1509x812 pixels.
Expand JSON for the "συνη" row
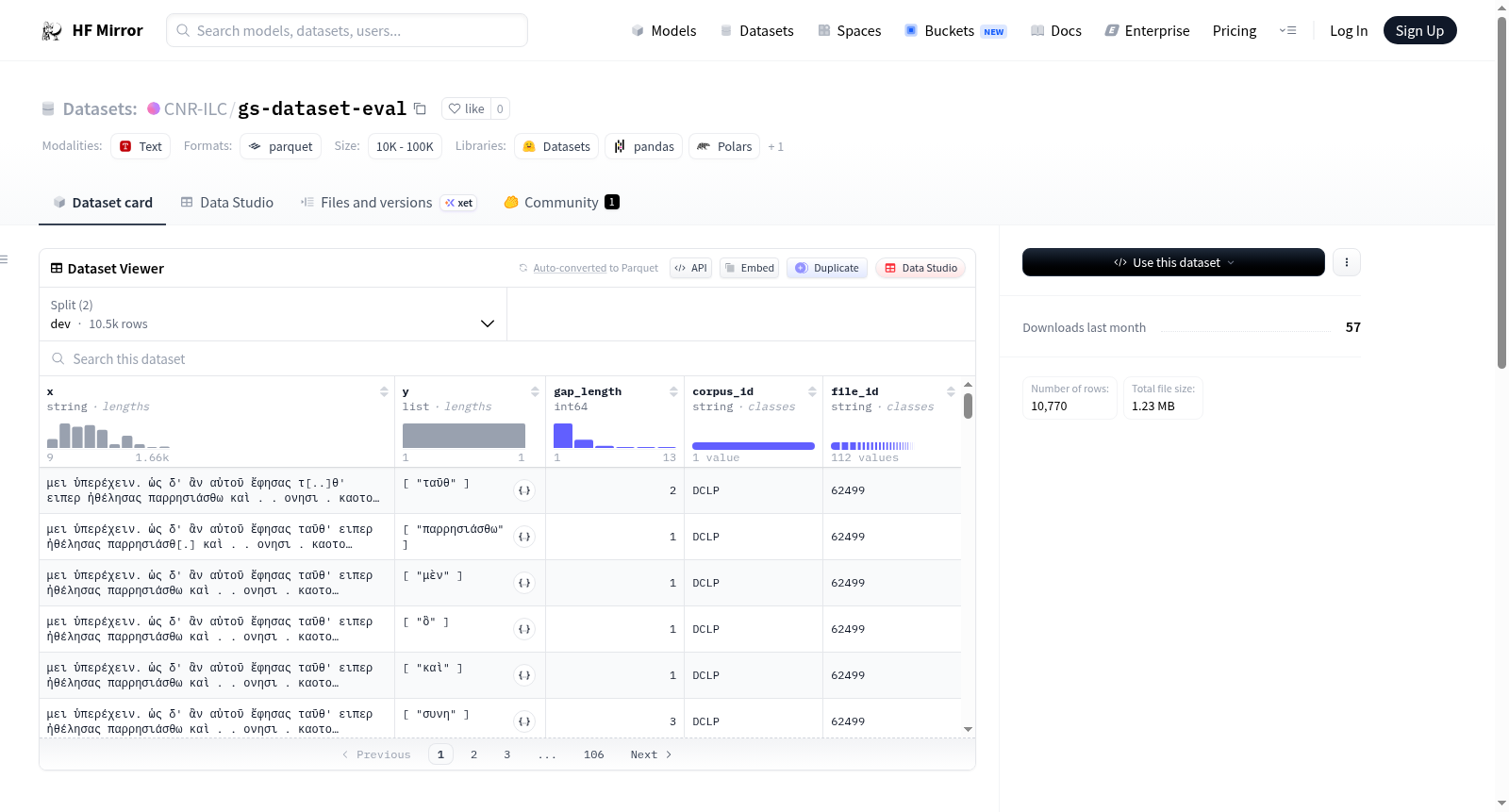[x=524, y=721]
